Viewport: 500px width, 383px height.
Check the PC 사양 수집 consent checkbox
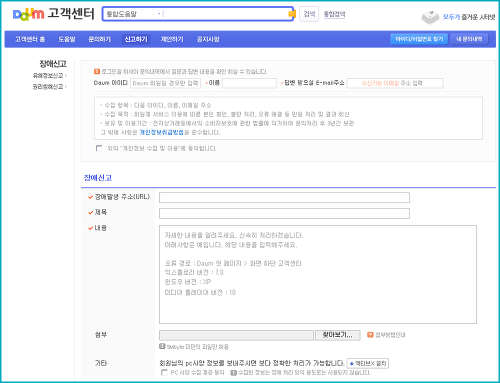[164, 372]
